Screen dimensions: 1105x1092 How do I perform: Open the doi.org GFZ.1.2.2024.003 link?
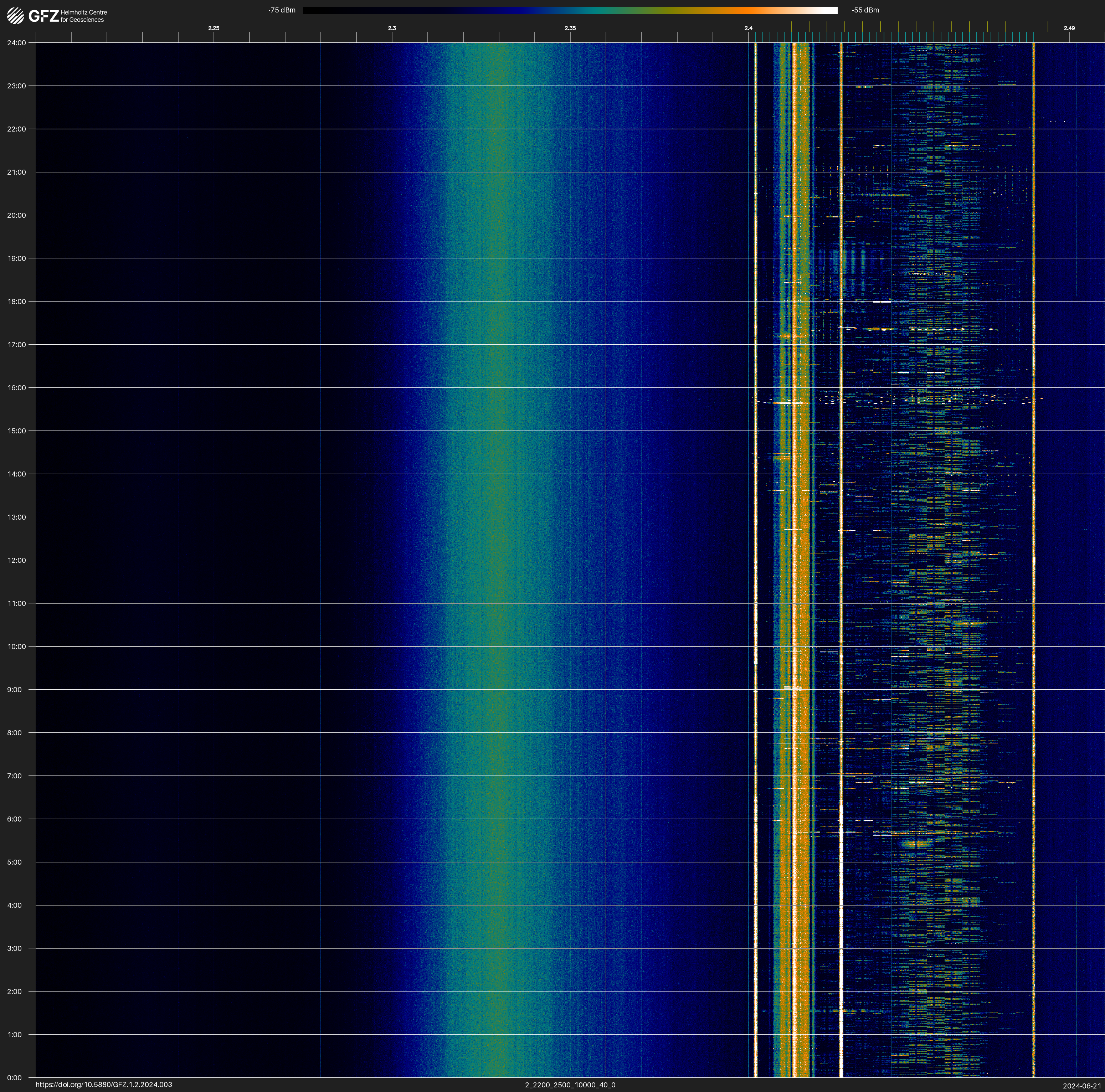[x=103, y=1085]
